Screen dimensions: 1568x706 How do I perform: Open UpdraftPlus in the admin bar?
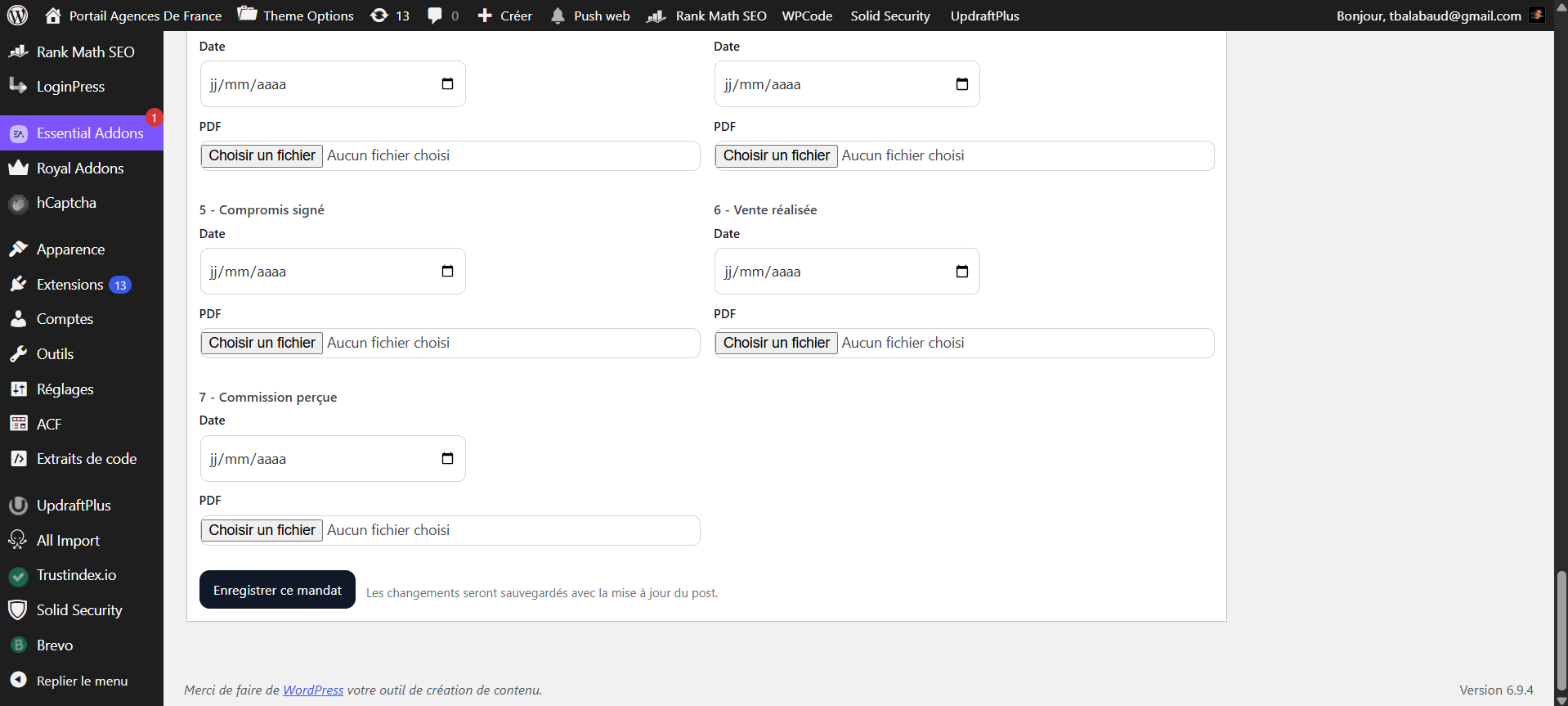tap(984, 16)
